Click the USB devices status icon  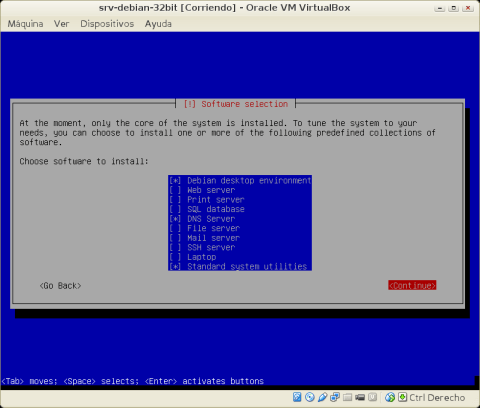click(322, 397)
